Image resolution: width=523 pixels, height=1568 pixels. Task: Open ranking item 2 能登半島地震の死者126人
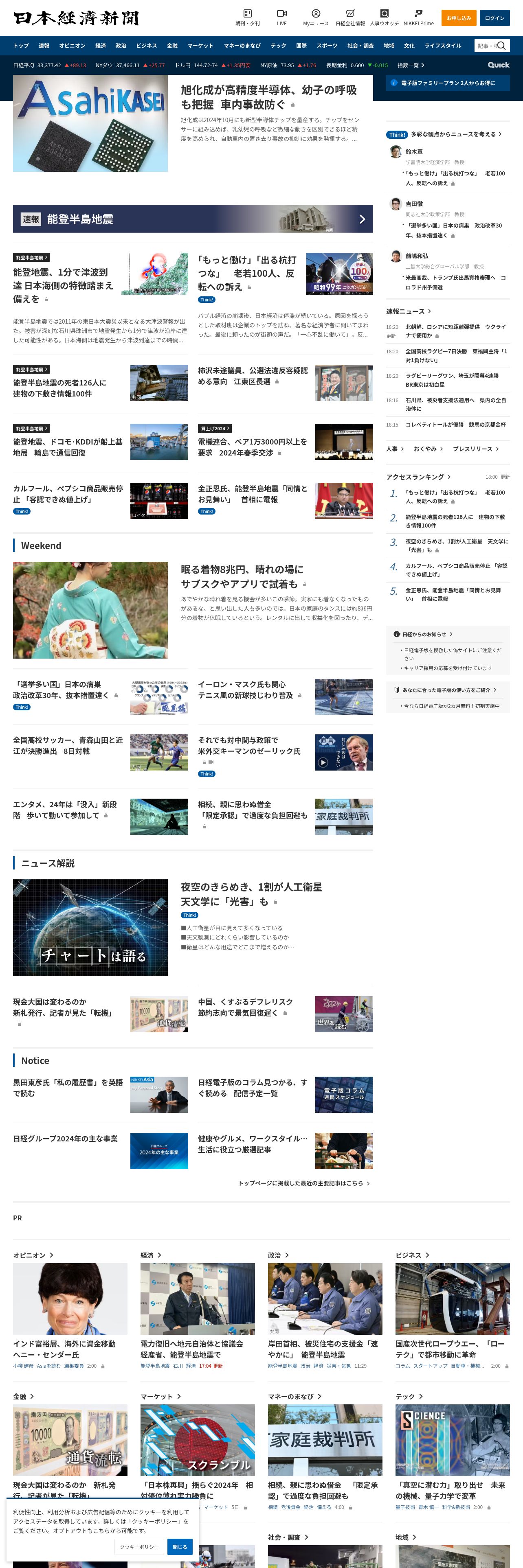(x=456, y=521)
